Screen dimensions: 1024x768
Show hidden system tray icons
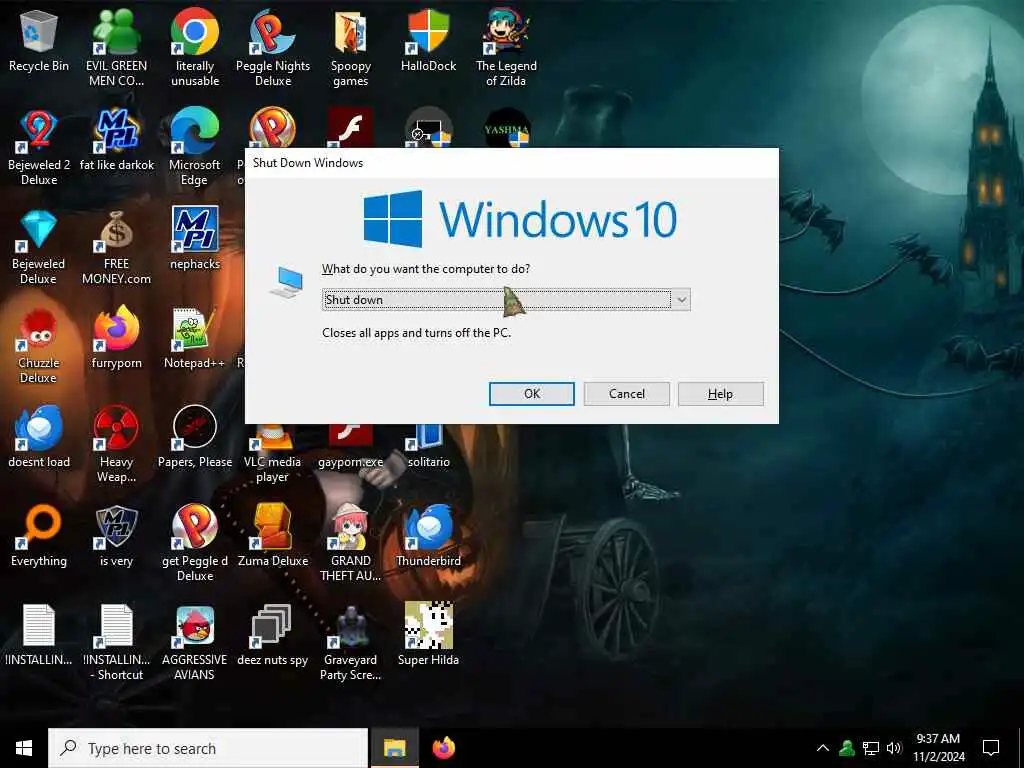pos(823,748)
